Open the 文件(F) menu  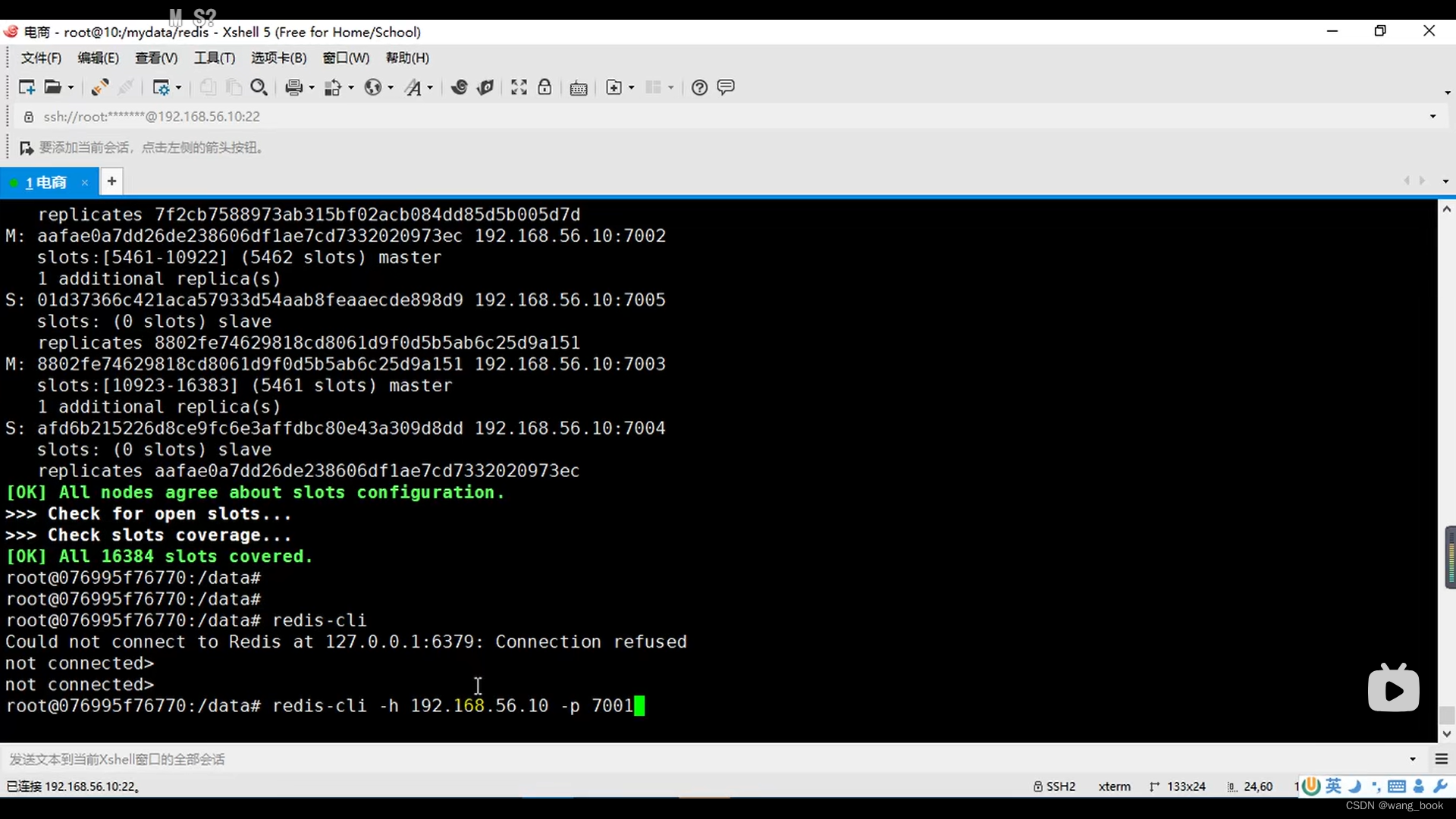tap(41, 58)
